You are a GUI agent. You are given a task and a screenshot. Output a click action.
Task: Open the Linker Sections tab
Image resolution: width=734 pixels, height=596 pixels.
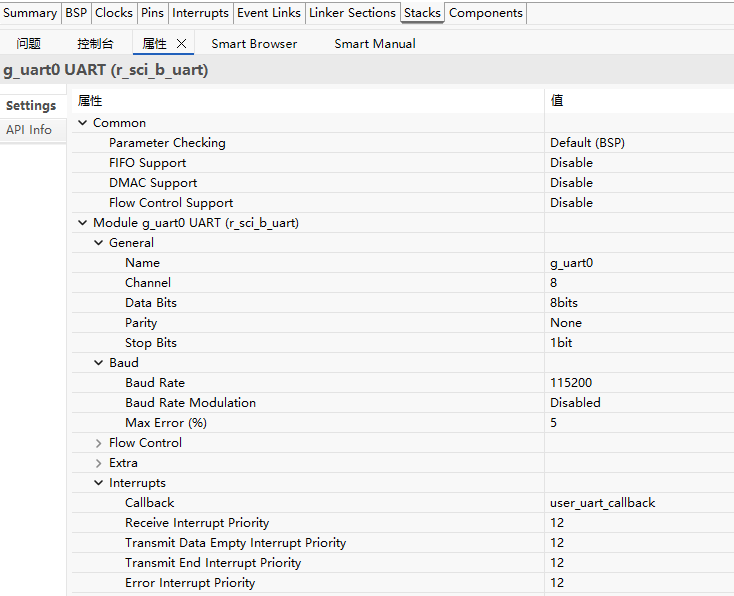[352, 13]
